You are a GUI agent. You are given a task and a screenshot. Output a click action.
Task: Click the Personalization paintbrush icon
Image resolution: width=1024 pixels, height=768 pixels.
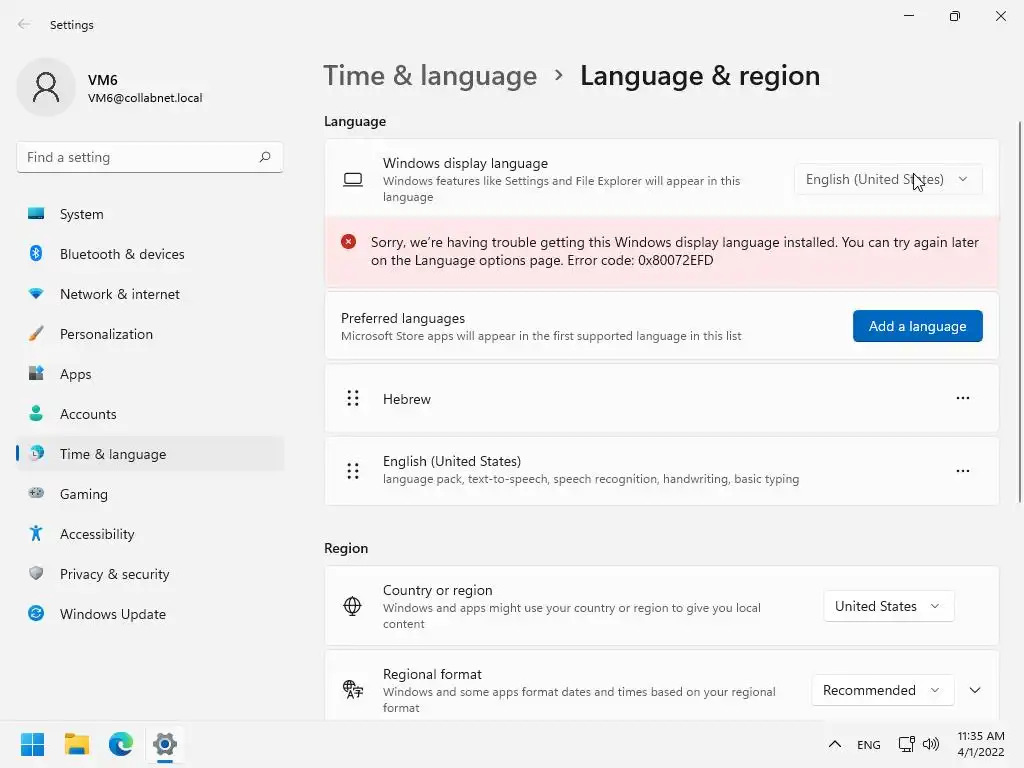pos(36,334)
